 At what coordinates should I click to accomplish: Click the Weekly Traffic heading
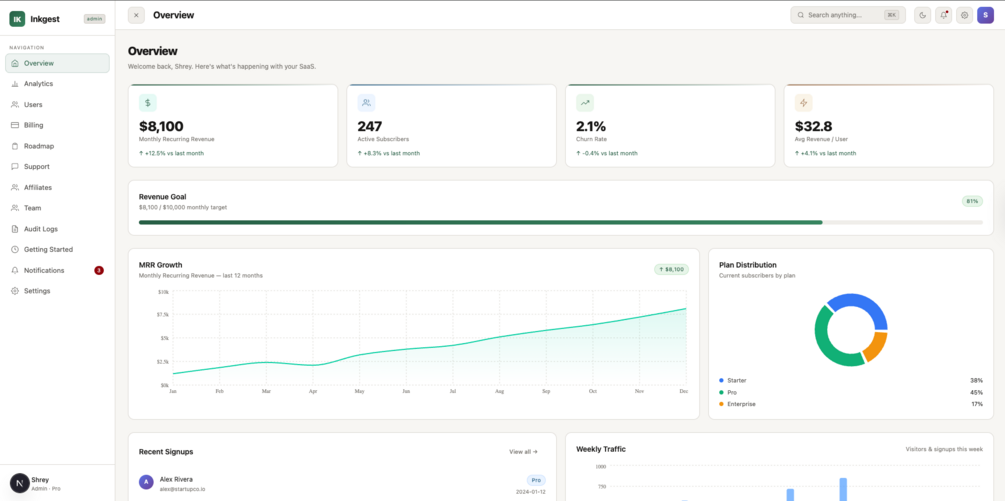601,449
